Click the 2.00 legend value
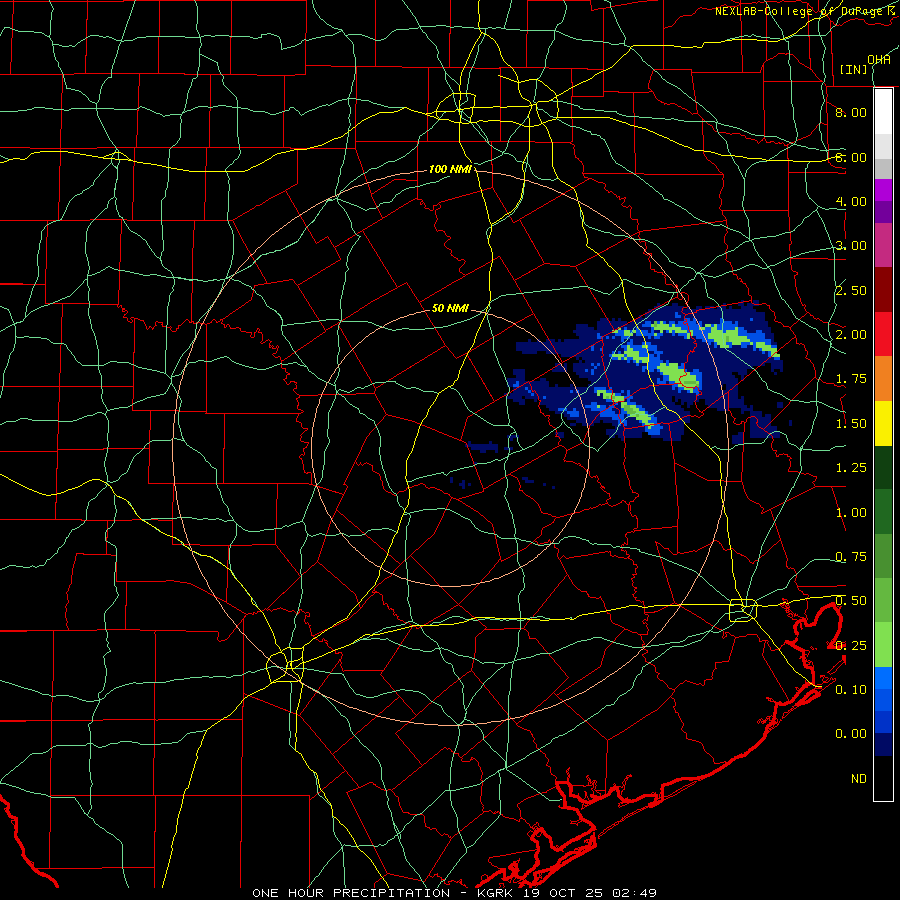Image resolution: width=900 pixels, height=900 pixels. 851,335
